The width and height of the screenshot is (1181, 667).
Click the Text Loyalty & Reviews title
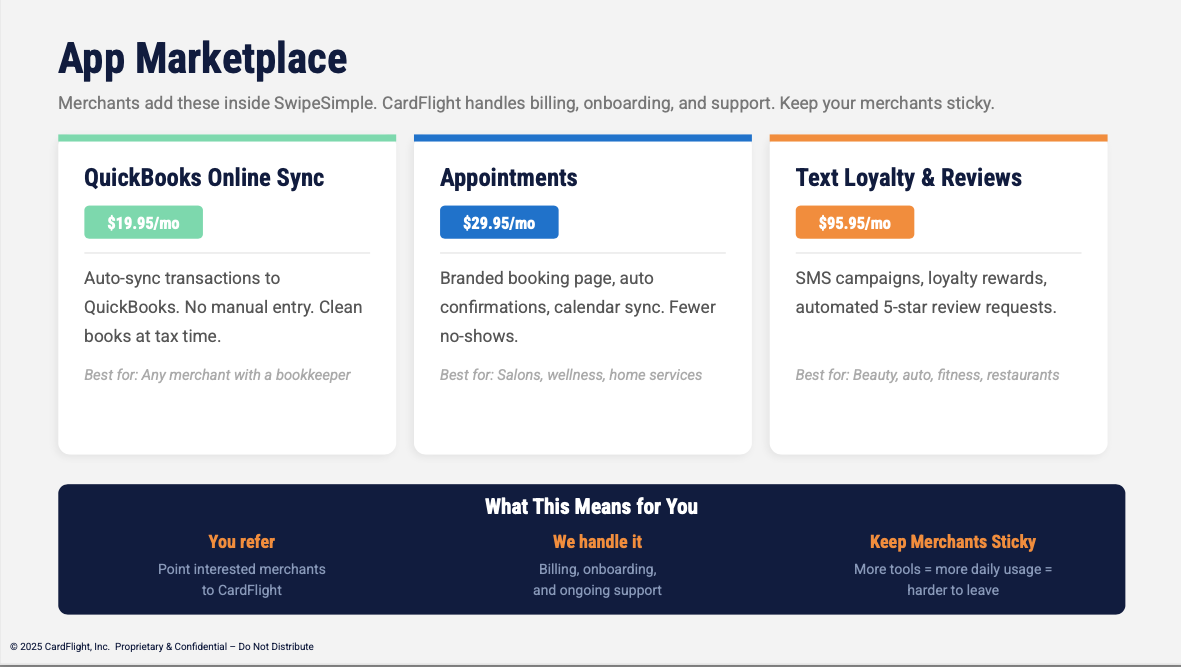click(x=908, y=178)
